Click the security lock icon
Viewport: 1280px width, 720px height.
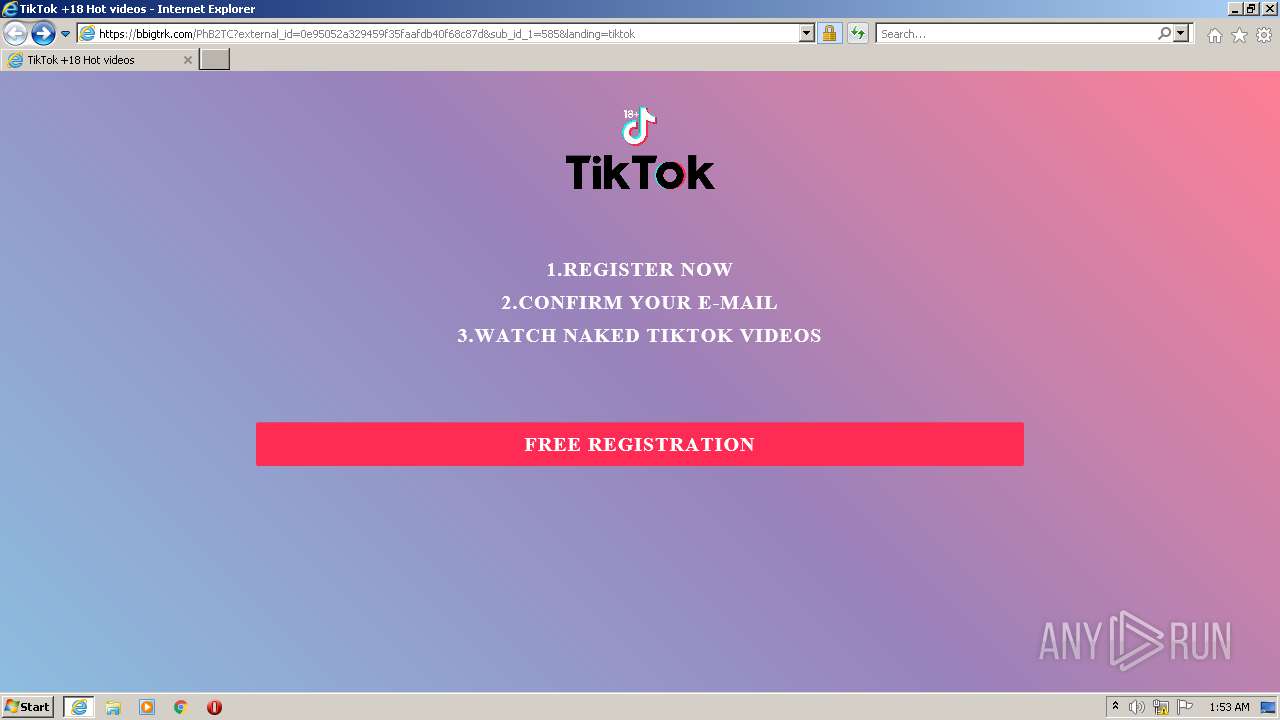pyautogui.click(x=829, y=34)
